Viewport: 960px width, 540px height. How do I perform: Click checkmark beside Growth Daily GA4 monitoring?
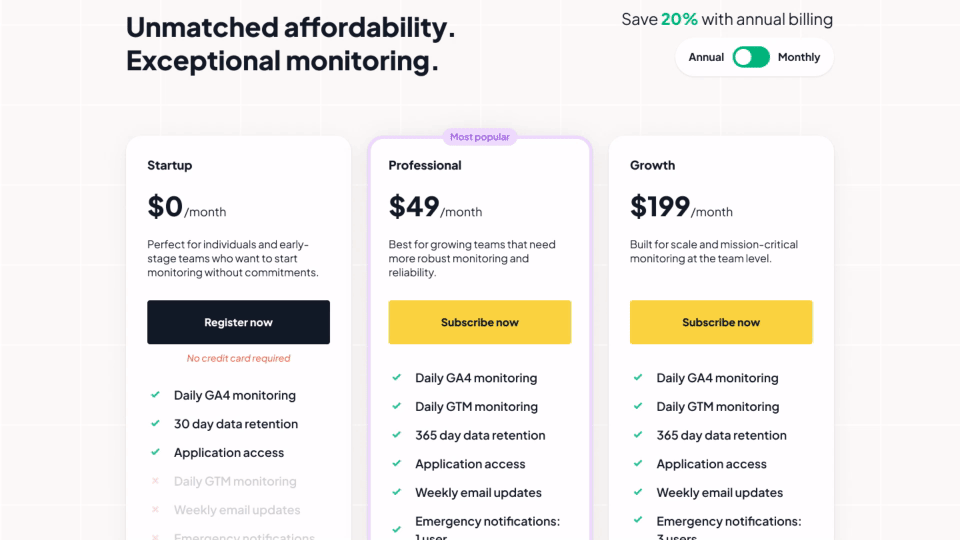coord(638,378)
